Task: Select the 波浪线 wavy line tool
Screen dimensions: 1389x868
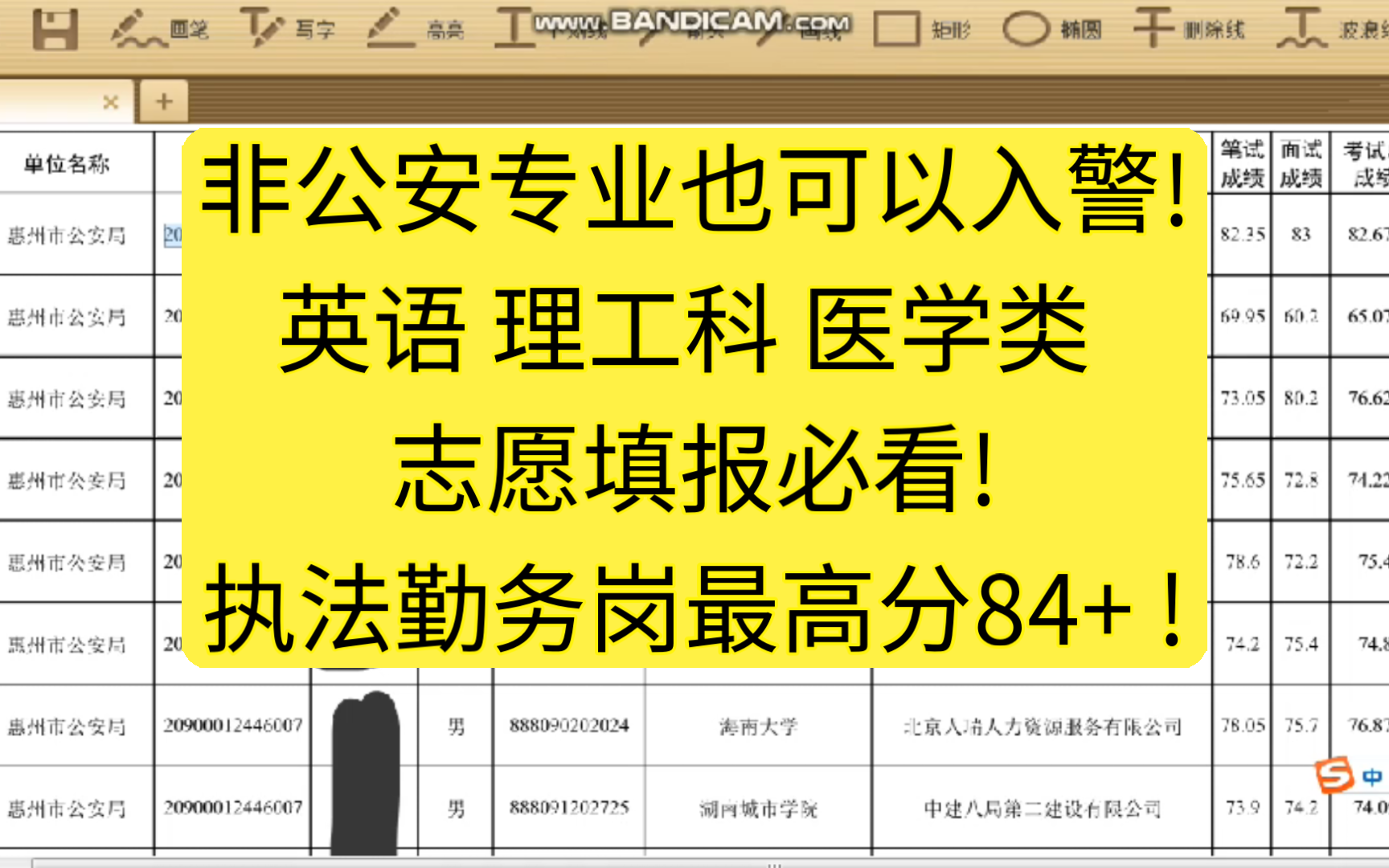Action: [x=1332, y=30]
